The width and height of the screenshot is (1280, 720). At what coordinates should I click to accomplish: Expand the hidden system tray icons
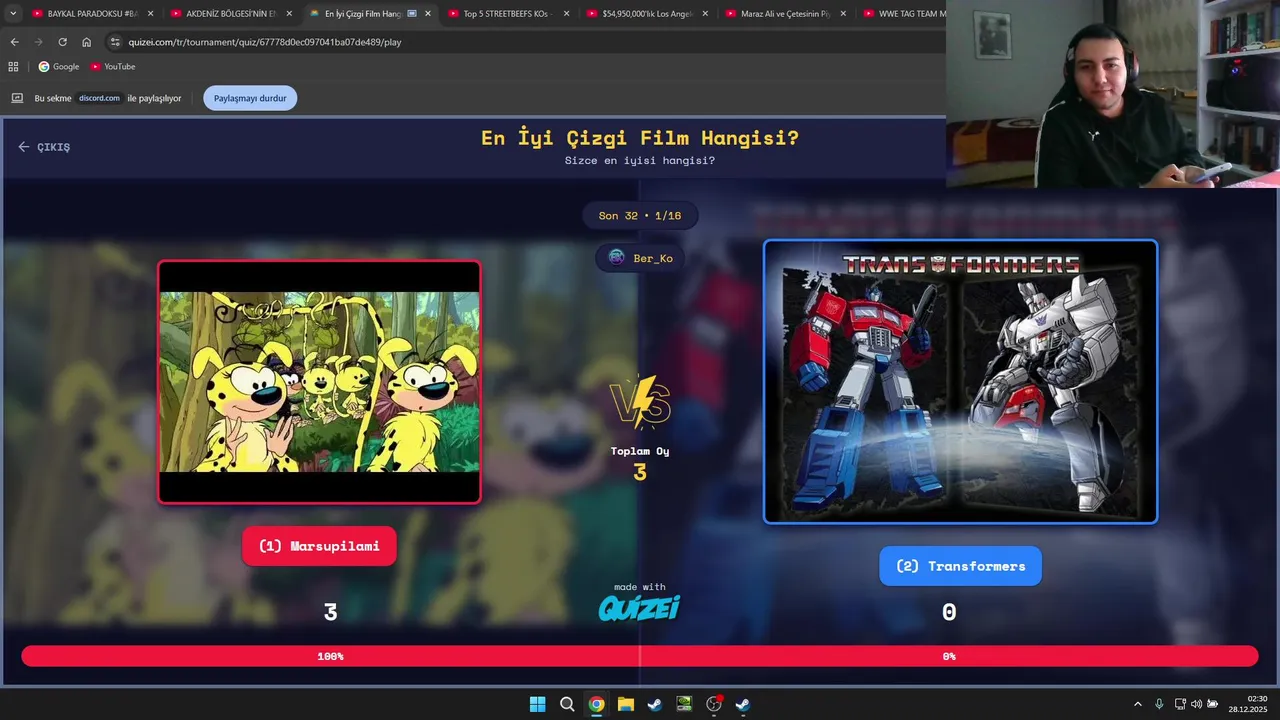[x=1137, y=704]
